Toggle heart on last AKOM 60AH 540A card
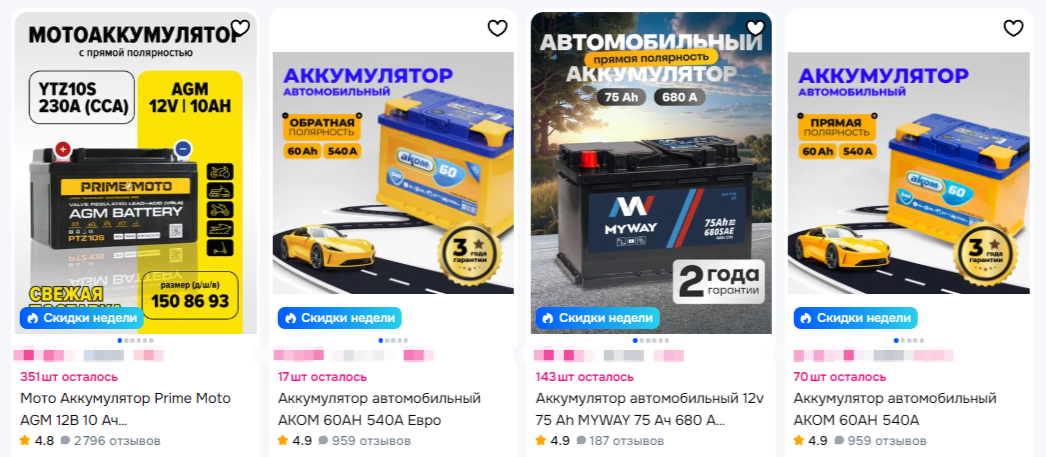 pyautogui.click(x=1013, y=28)
